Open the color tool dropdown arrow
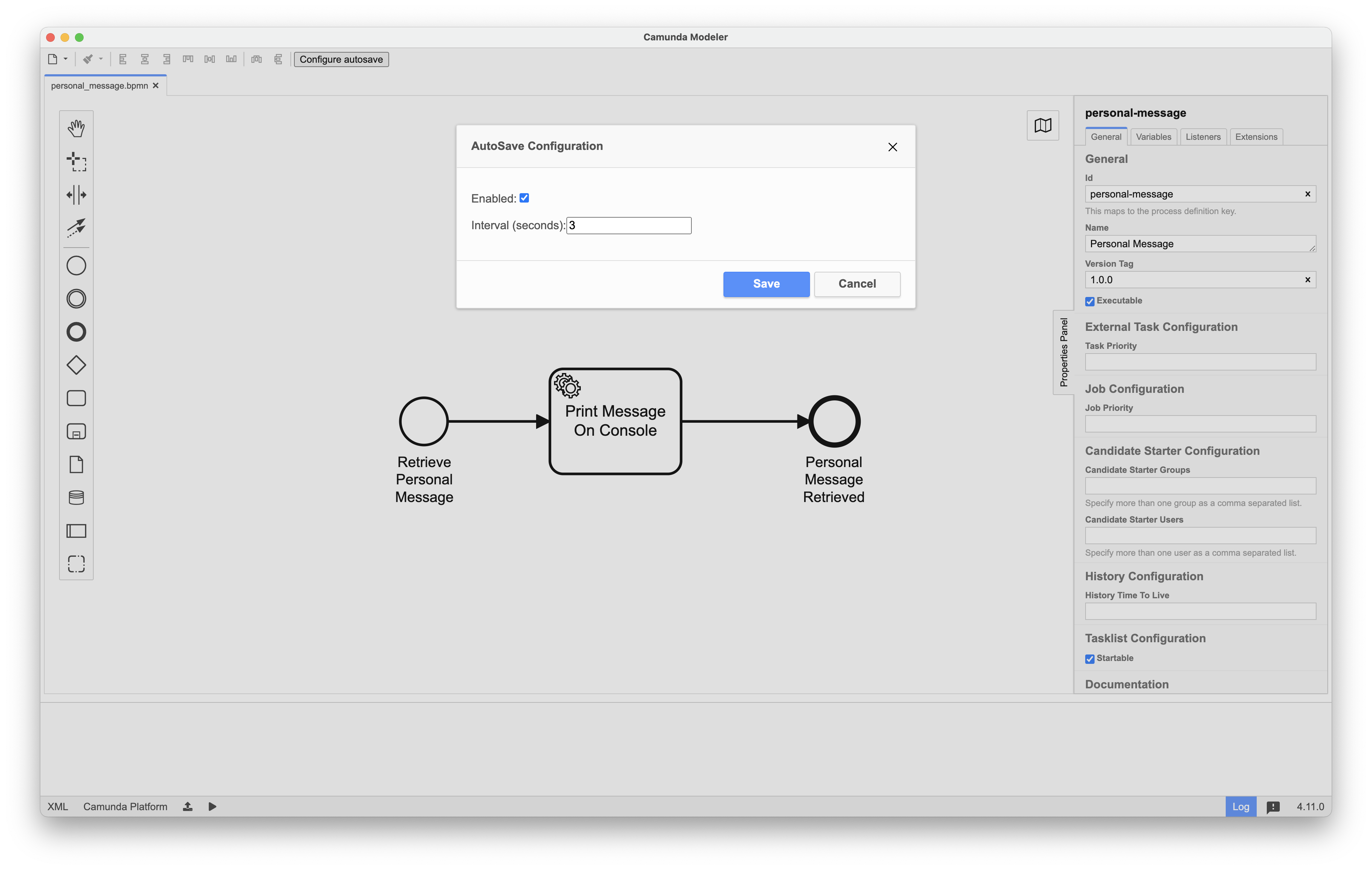1372x870 pixels. point(101,59)
